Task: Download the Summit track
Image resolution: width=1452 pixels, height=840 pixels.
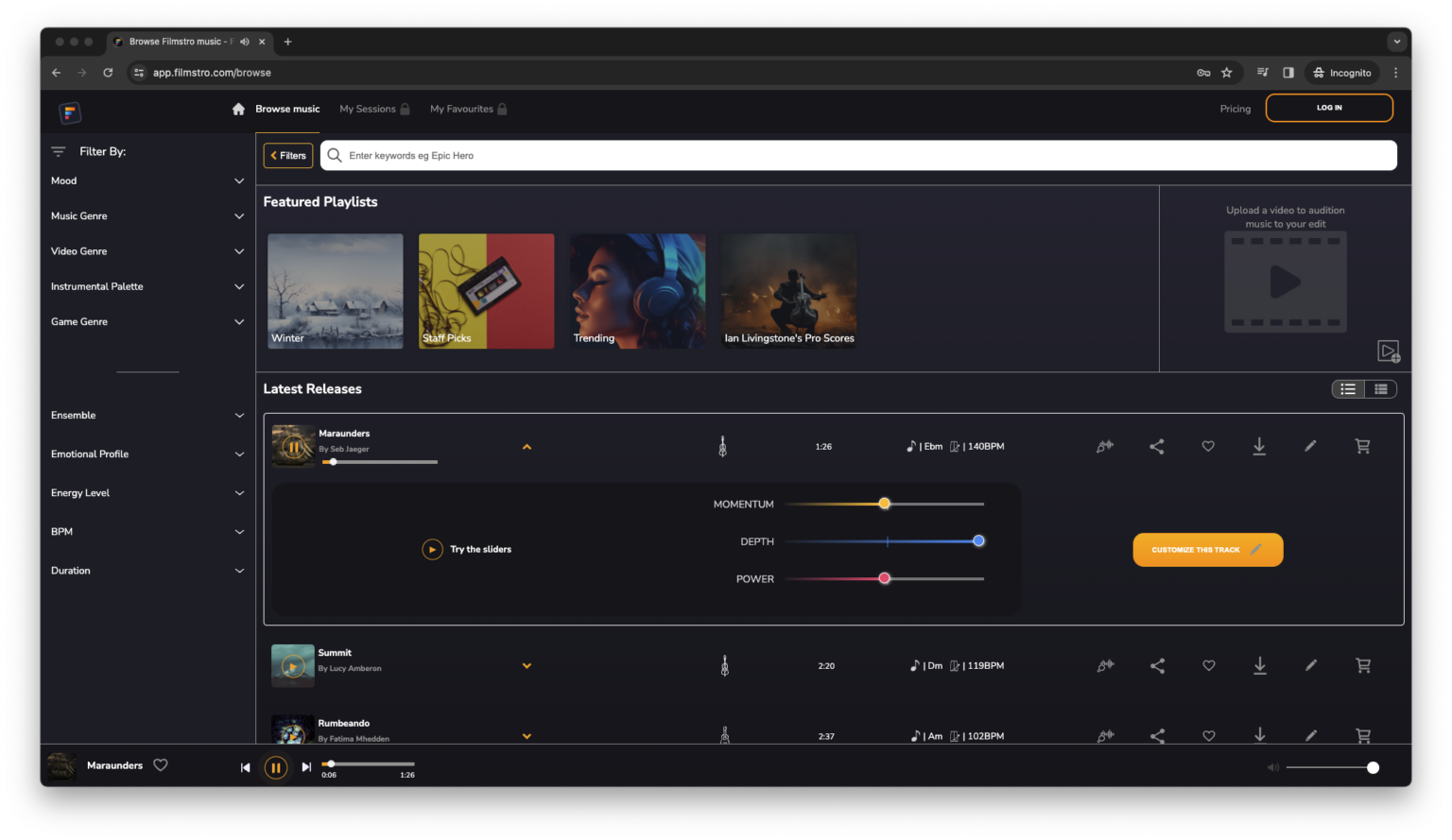Action: [x=1259, y=665]
